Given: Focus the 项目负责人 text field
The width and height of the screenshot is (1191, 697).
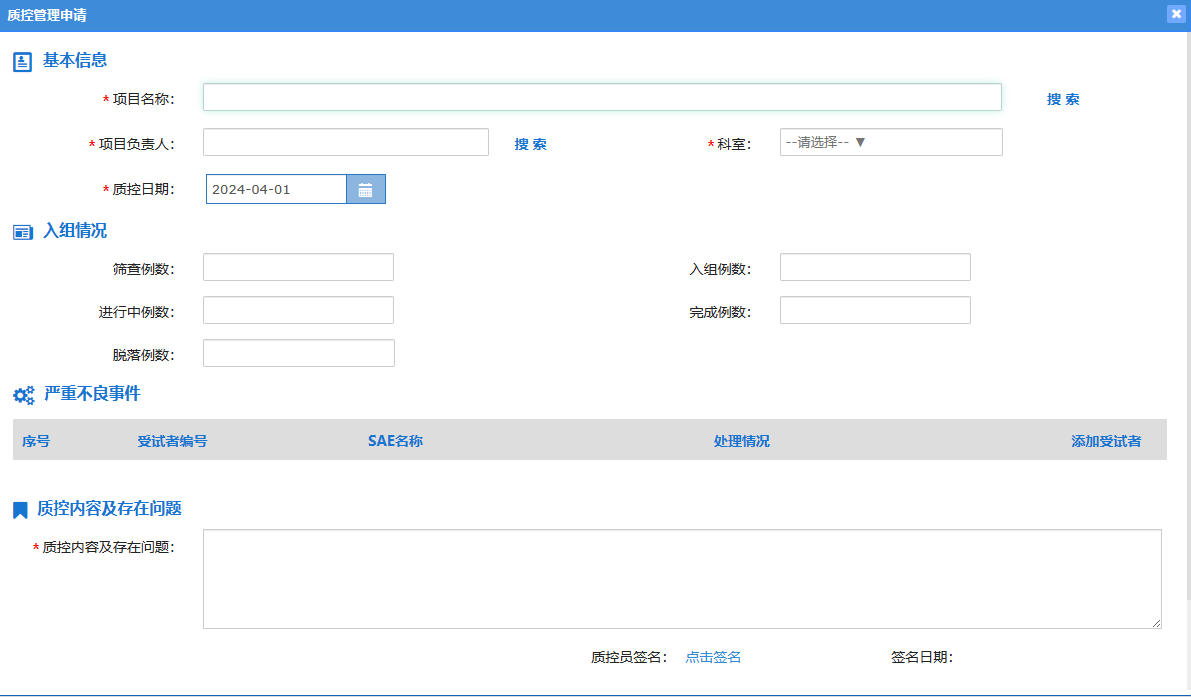Looking at the screenshot, I should click(345, 142).
